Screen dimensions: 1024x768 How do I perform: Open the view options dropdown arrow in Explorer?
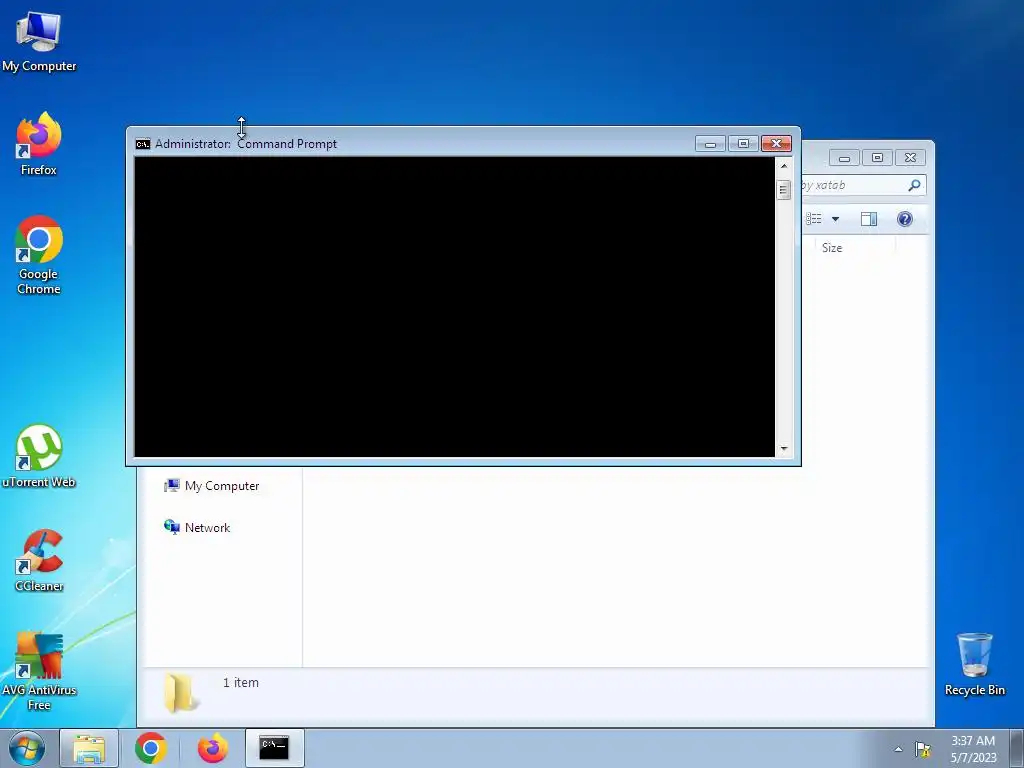[835, 219]
